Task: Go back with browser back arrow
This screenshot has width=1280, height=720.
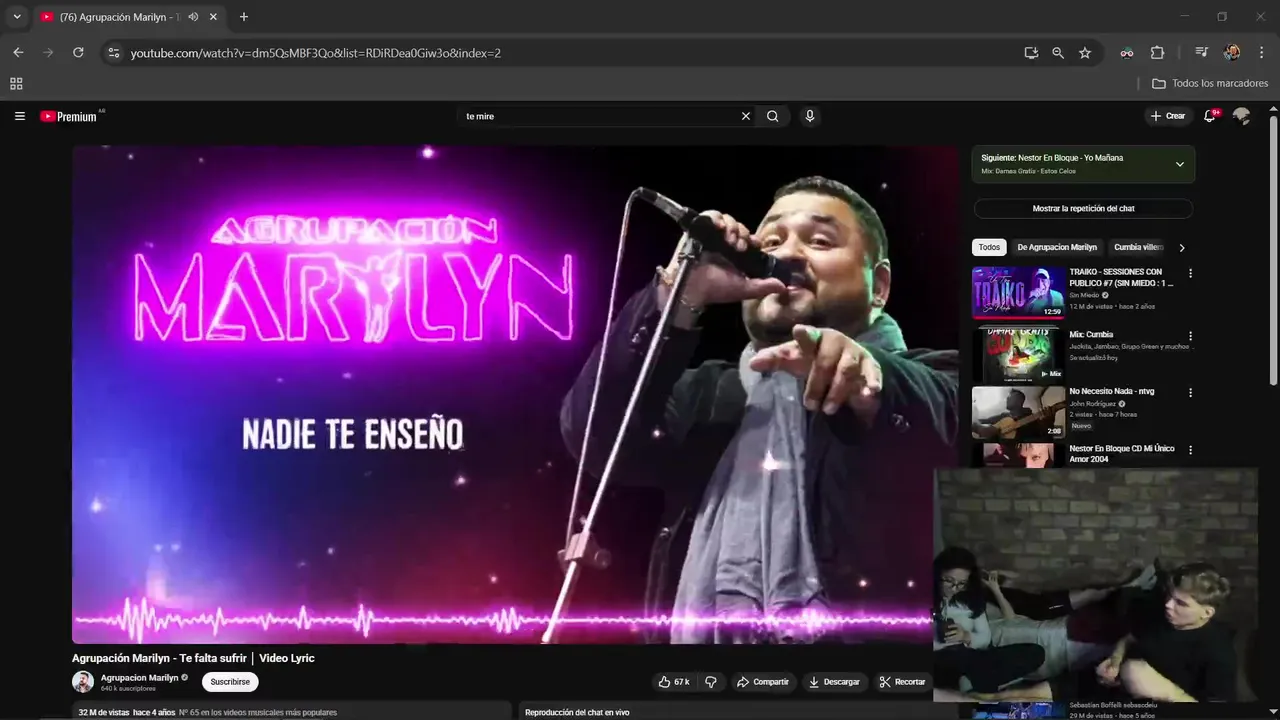Action: (18, 53)
